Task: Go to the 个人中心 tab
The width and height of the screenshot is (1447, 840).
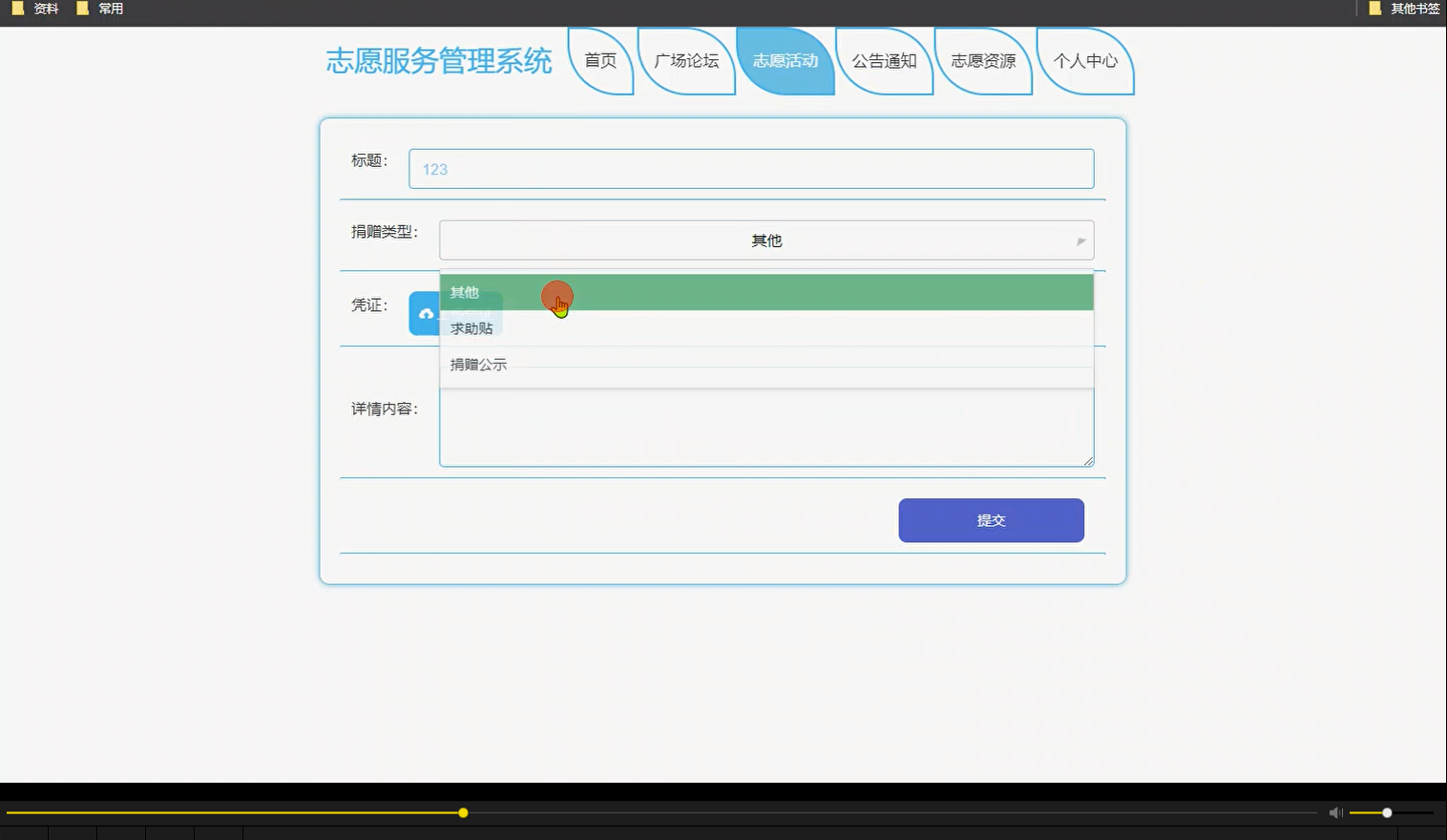Action: [x=1086, y=60]
